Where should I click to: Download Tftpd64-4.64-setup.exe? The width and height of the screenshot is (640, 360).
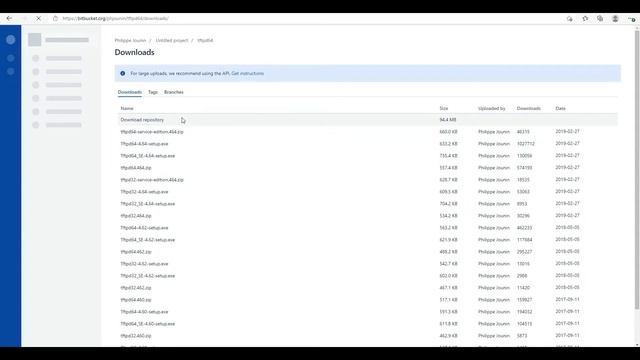tap(144, 144)
